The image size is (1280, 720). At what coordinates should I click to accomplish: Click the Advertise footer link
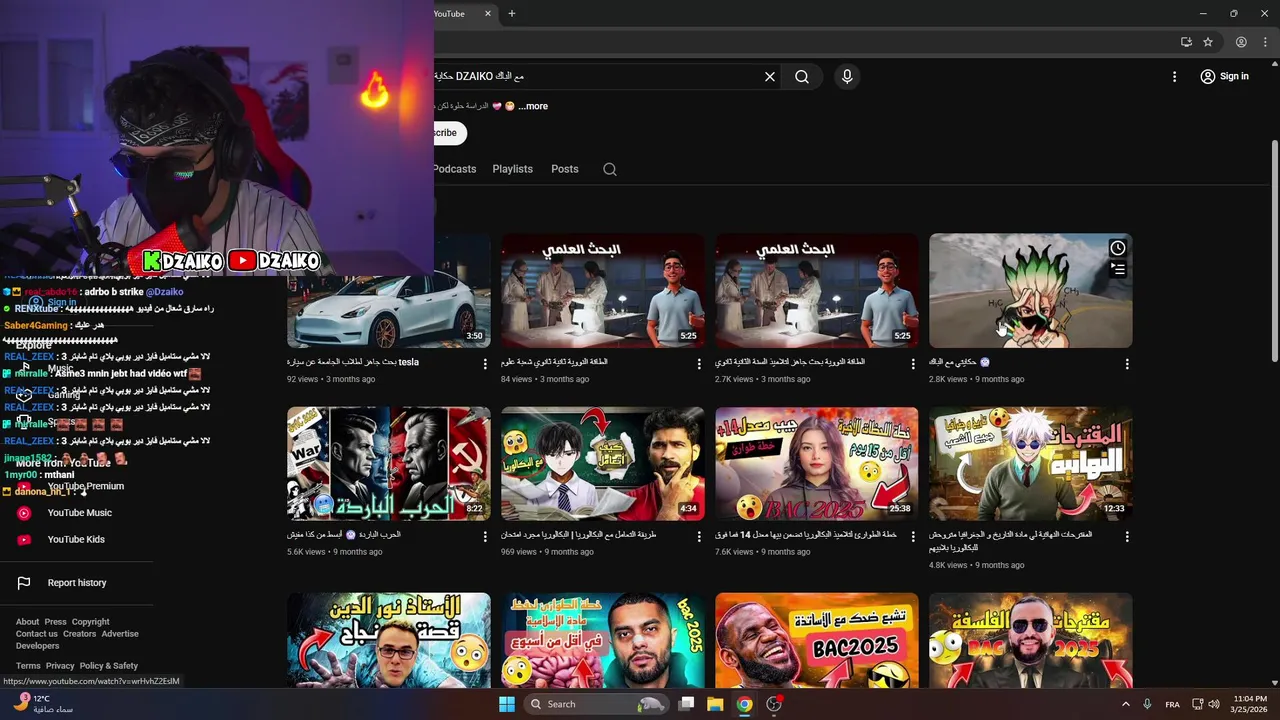pyautogui.click(x=120, y=634)
